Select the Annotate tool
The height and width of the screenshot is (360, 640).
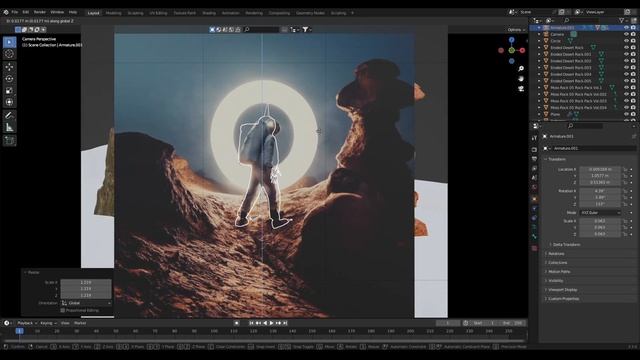coord(9,116)
